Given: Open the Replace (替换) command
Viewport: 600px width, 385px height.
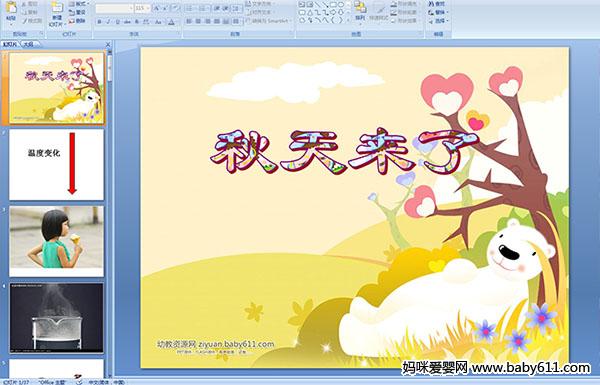Looking at the screenshot, I should (437, 12).
